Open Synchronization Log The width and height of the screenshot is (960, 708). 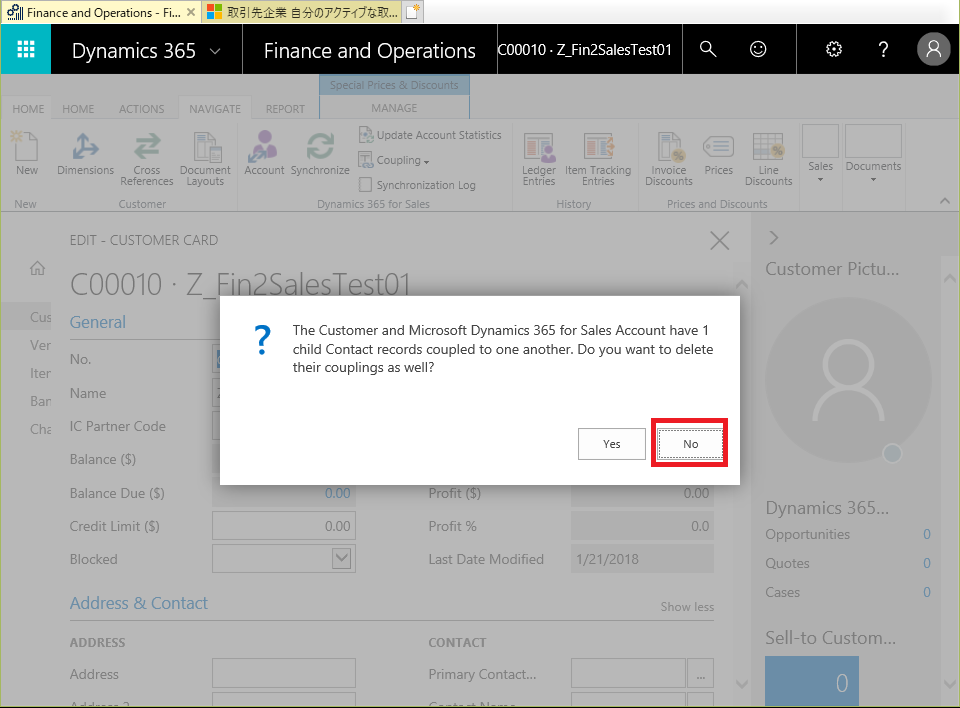pos(417,185)
